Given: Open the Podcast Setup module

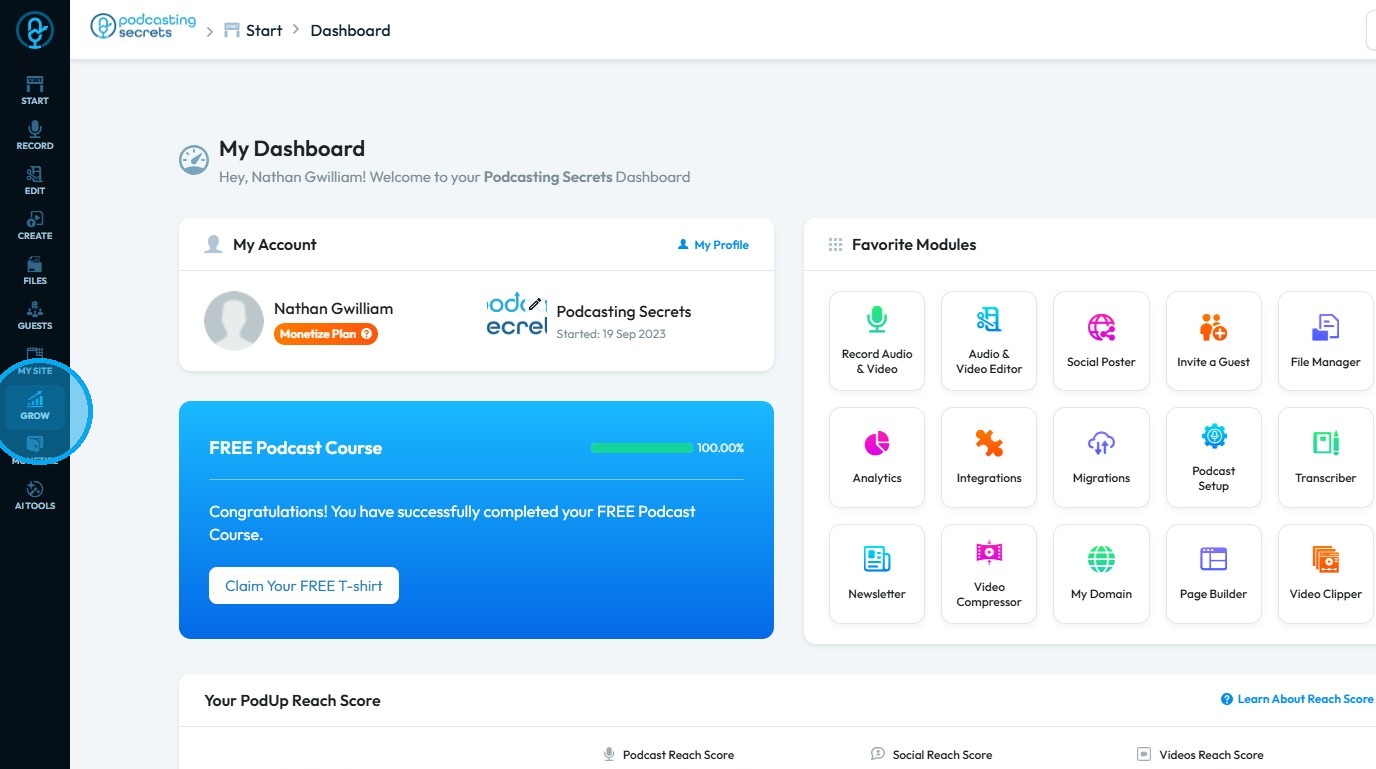Looking at the screenshot, I should tap(1213, 457).
